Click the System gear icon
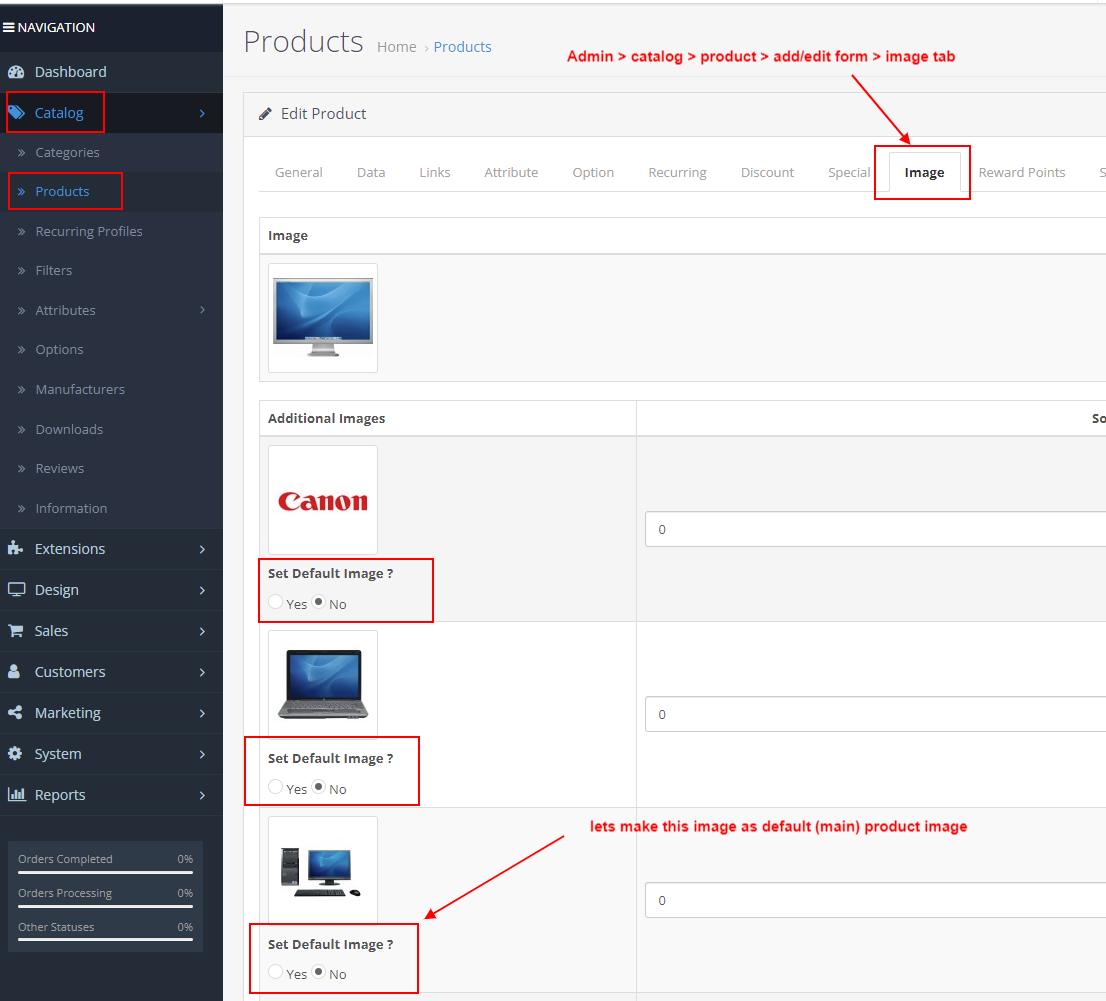This screenshot has width=1106, height=1001. pos(15,754)
